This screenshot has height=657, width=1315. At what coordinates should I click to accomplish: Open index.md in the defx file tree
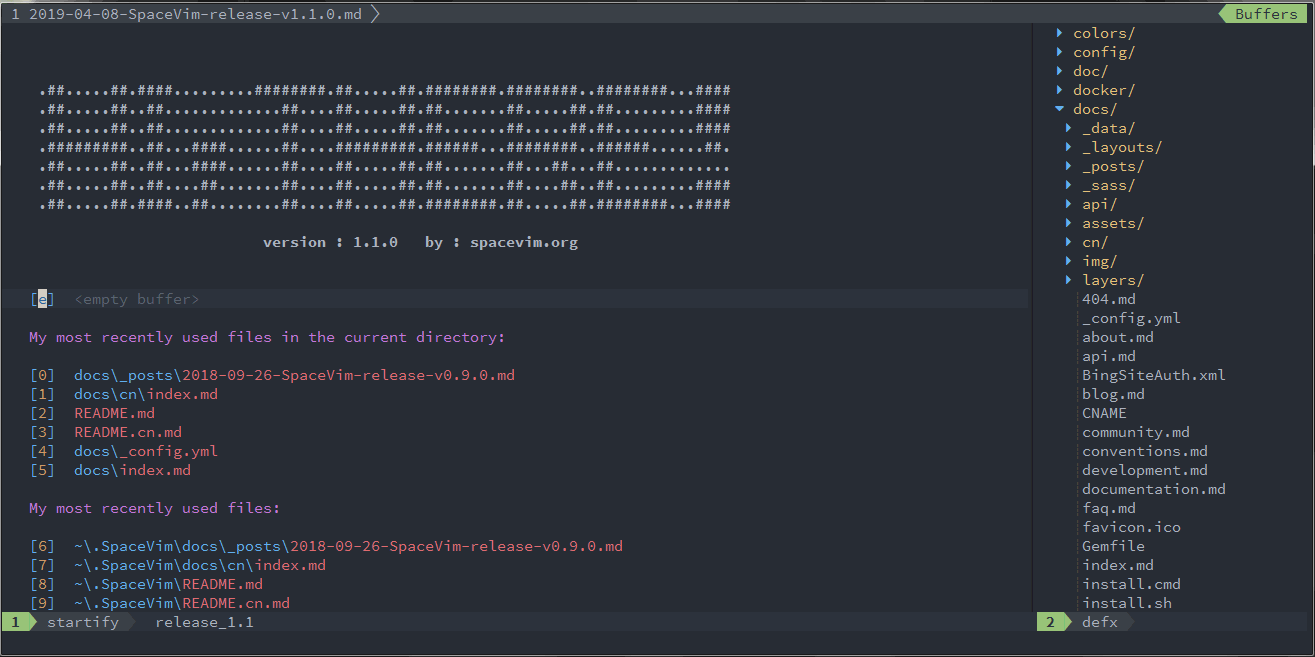click(x=1118, y=565)
